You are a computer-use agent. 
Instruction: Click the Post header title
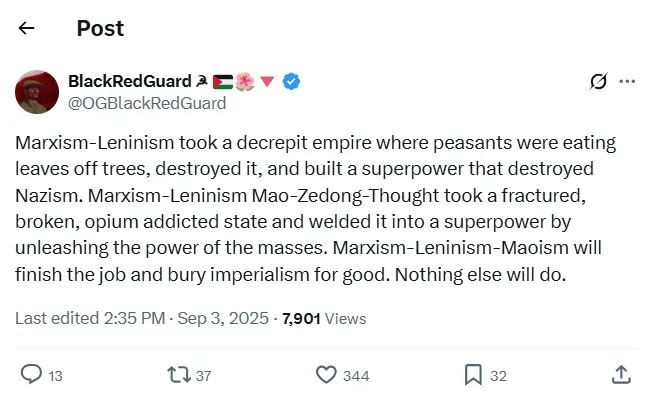(x=100, y=28)
